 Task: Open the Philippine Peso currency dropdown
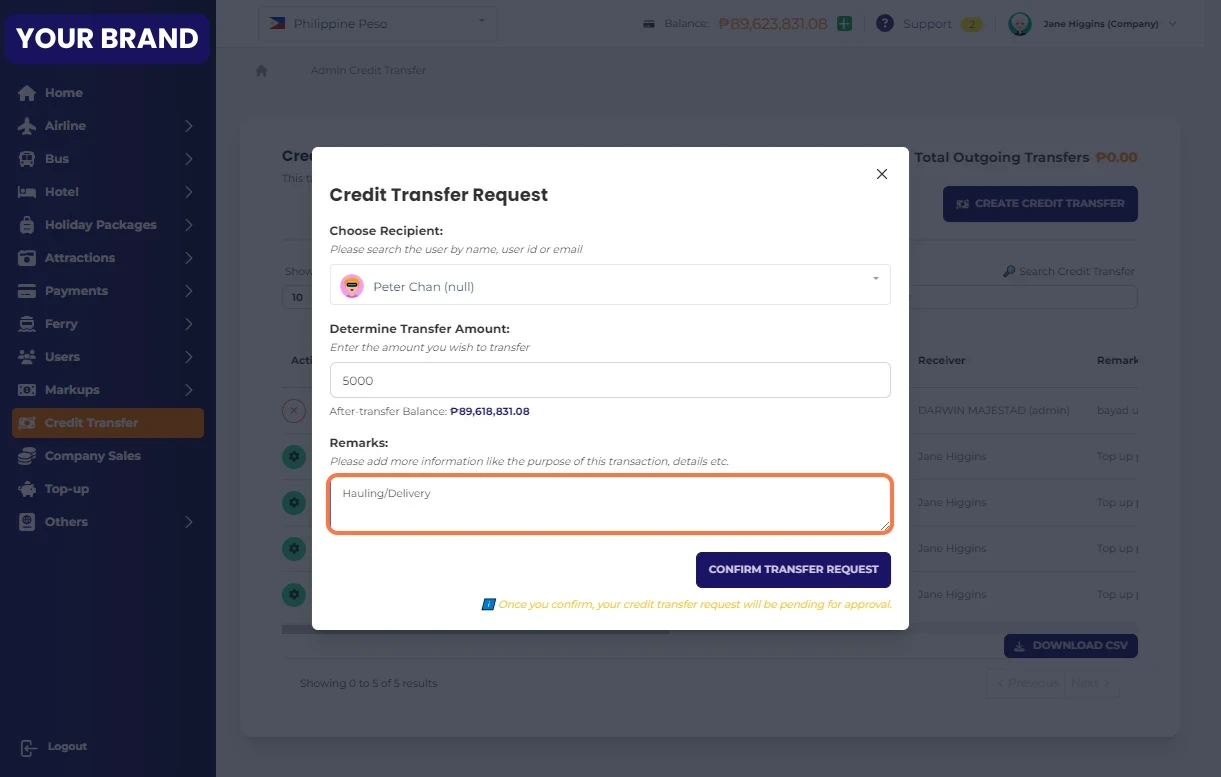[x=377, y=24]
